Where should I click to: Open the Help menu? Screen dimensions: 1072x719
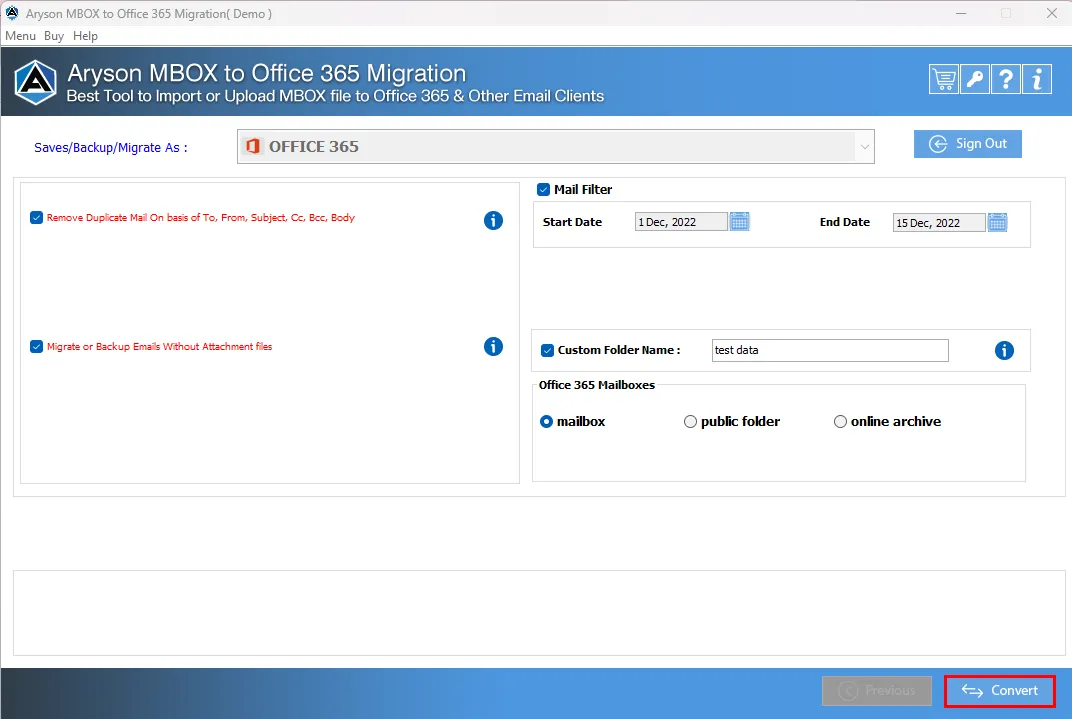coord(85,36)
